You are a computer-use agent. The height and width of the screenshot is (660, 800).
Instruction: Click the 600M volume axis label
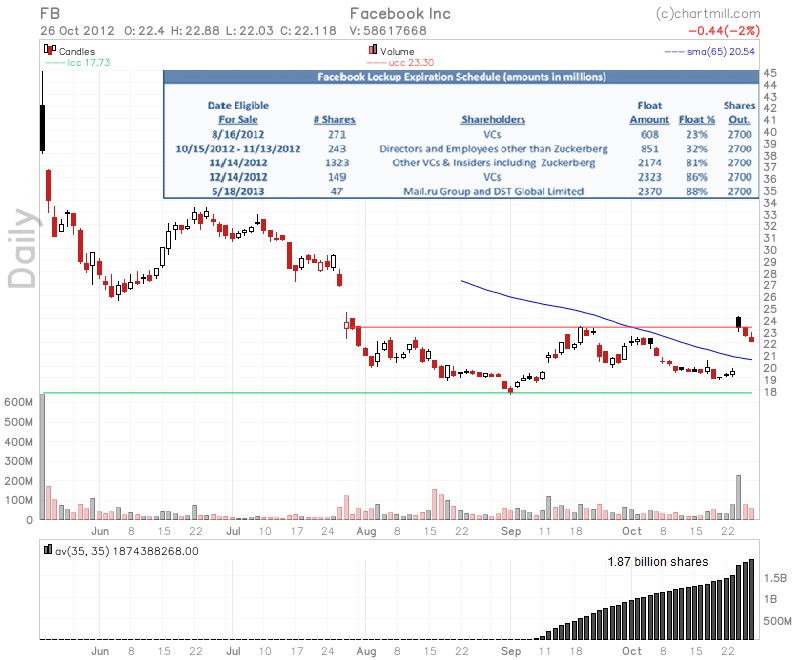click(x=18, y=402)
